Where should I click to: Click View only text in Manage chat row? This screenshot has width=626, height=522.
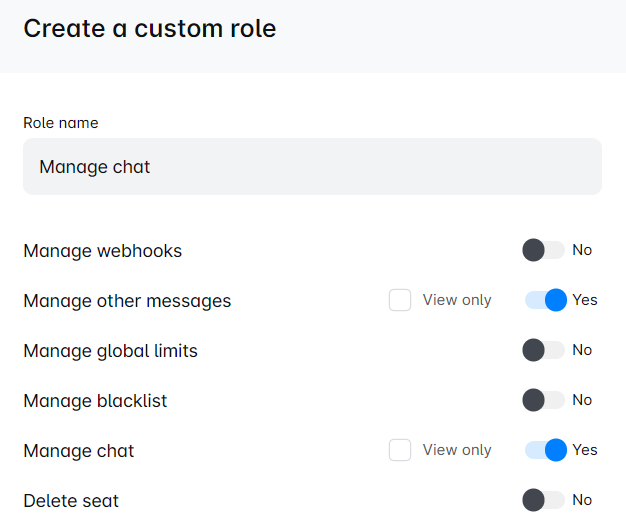coord(457,450)
